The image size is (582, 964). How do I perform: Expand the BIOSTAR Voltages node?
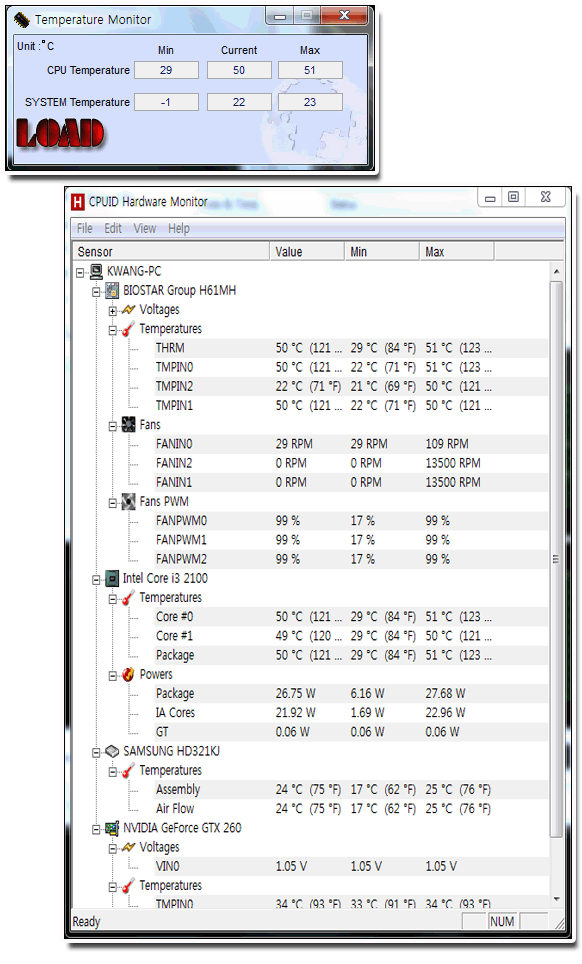[x=112, y=310]
